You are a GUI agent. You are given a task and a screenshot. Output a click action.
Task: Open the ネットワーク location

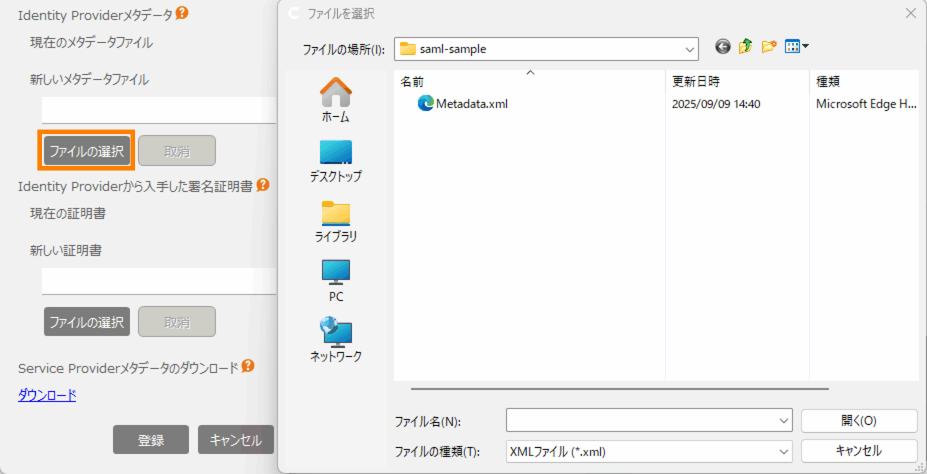tap(335, 340)
